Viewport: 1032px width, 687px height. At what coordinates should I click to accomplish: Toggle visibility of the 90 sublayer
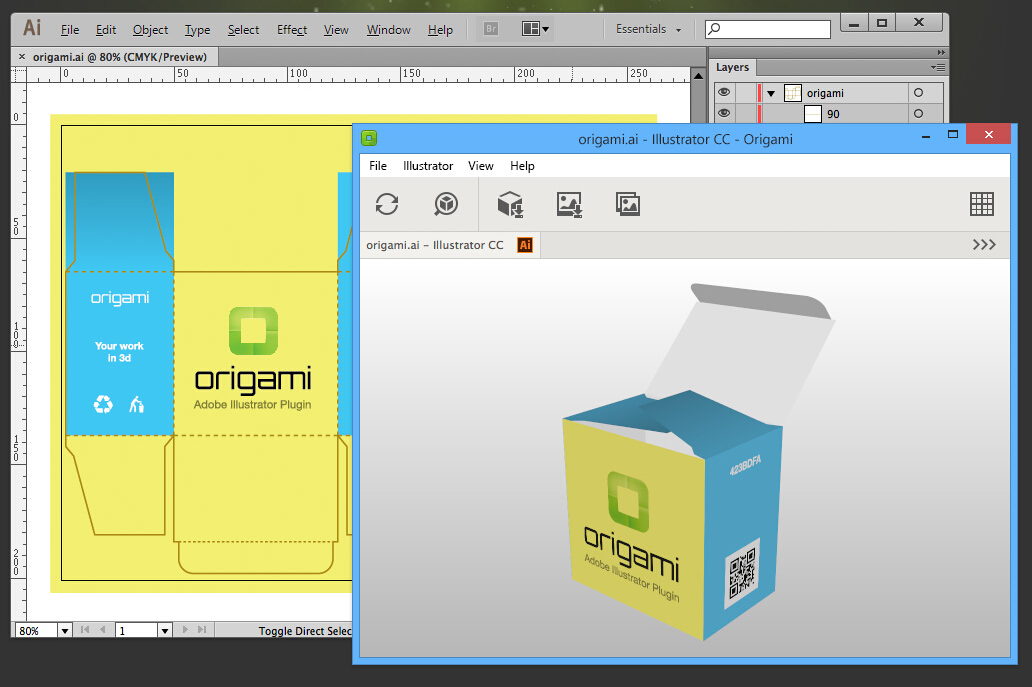click(x=724, y=114)
